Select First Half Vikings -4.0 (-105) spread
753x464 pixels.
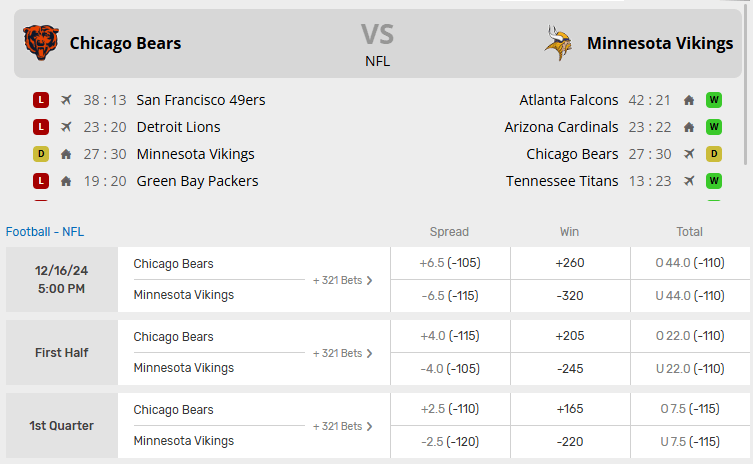[x=449, y=368]
